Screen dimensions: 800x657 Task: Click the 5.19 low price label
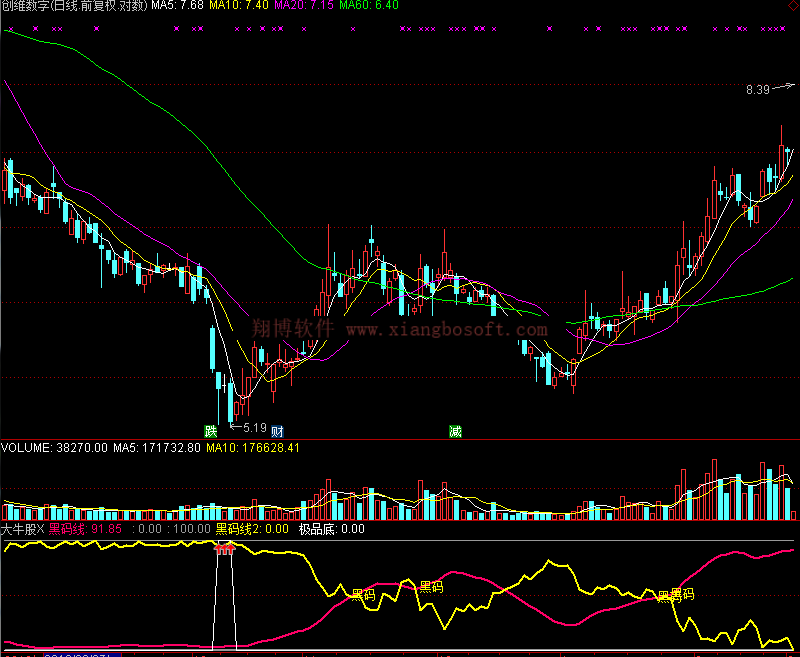pyautogui.click(x=254, y=428)
